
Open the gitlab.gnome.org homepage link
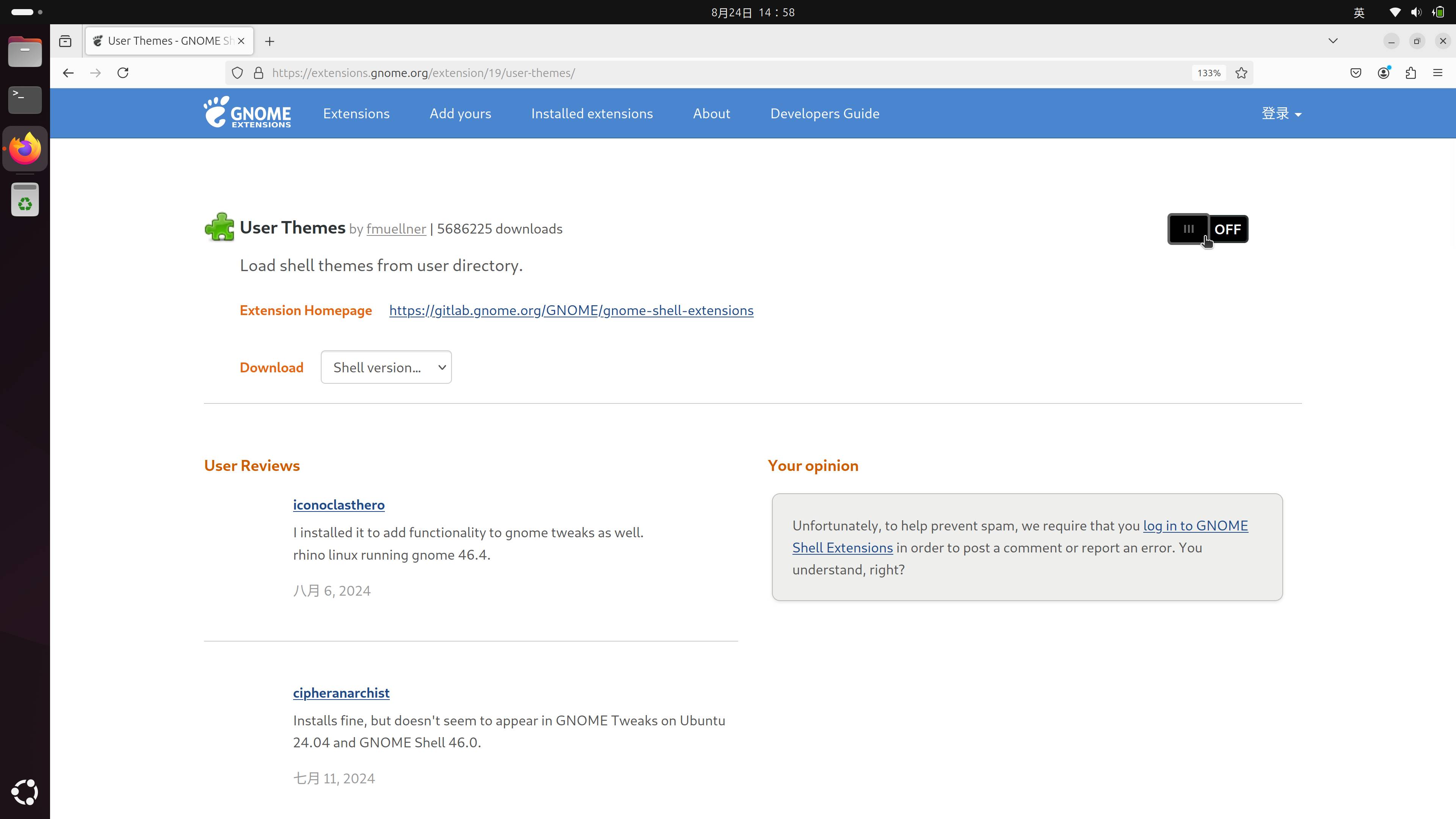[571, 310]
